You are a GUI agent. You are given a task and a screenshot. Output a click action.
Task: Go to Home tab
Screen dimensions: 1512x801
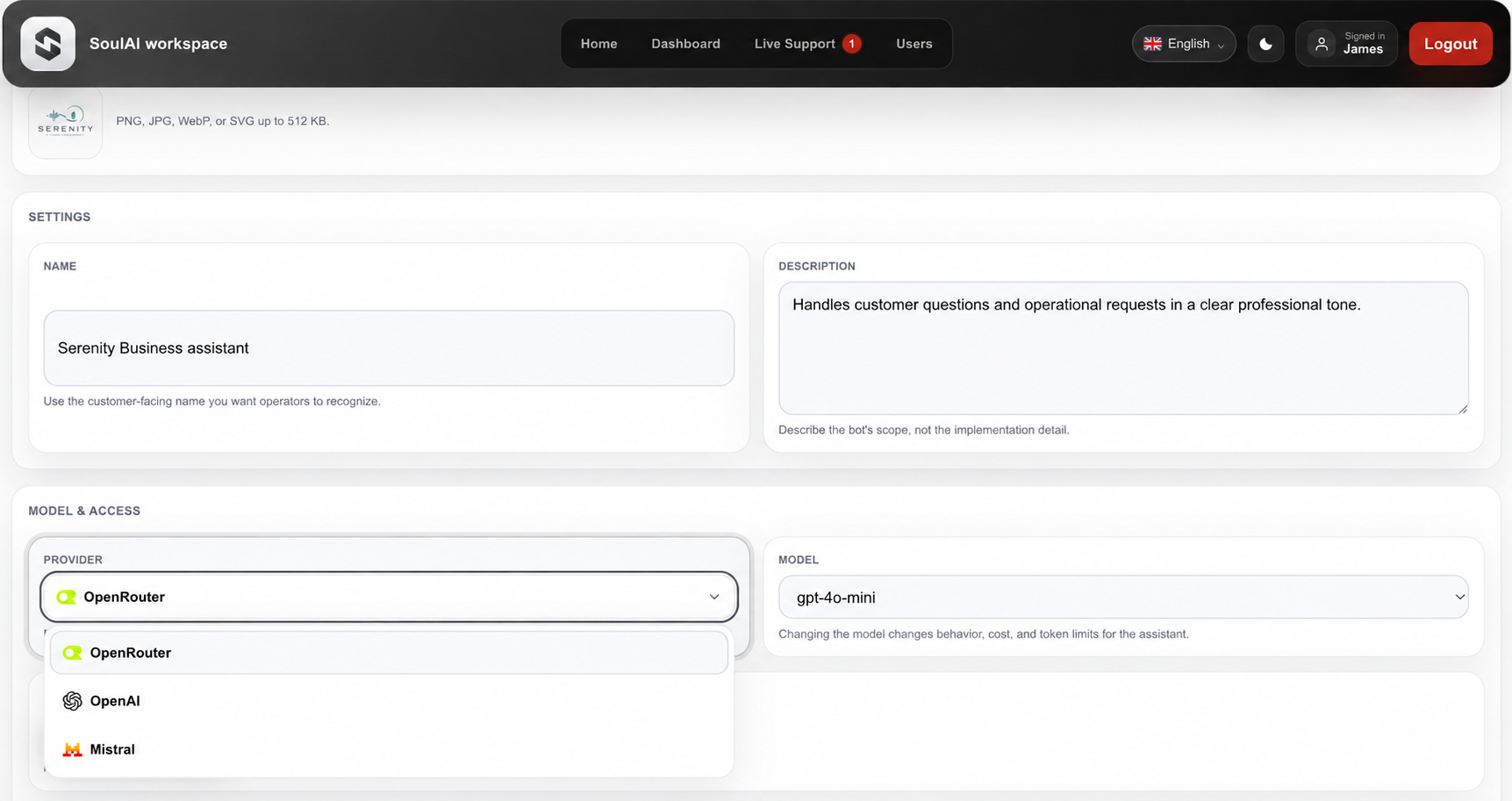click(x=598, y=44)
